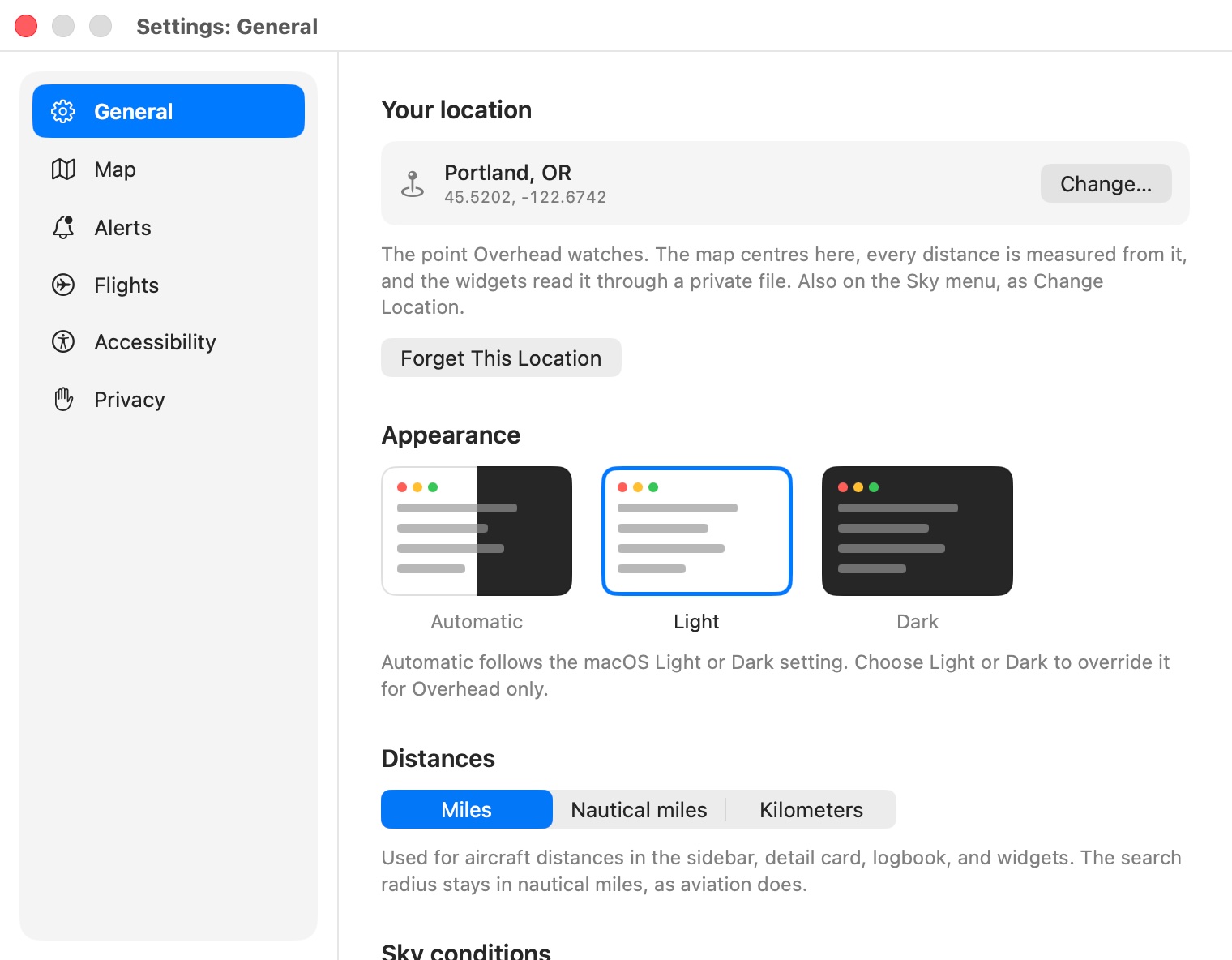Select the Automatic appearance thumbnail
The width and height of the screenshot is (1232, 960).
(477, 531)
